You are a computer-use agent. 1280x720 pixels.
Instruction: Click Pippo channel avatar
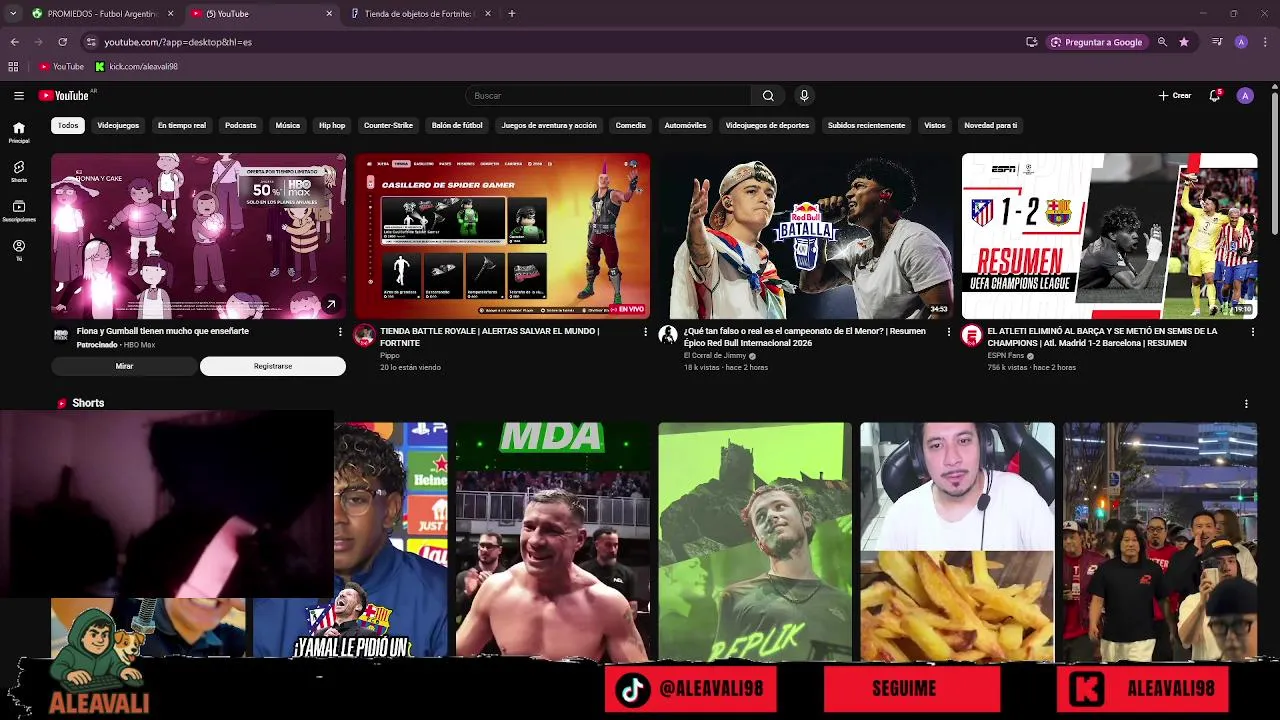(x=364, y=336)
